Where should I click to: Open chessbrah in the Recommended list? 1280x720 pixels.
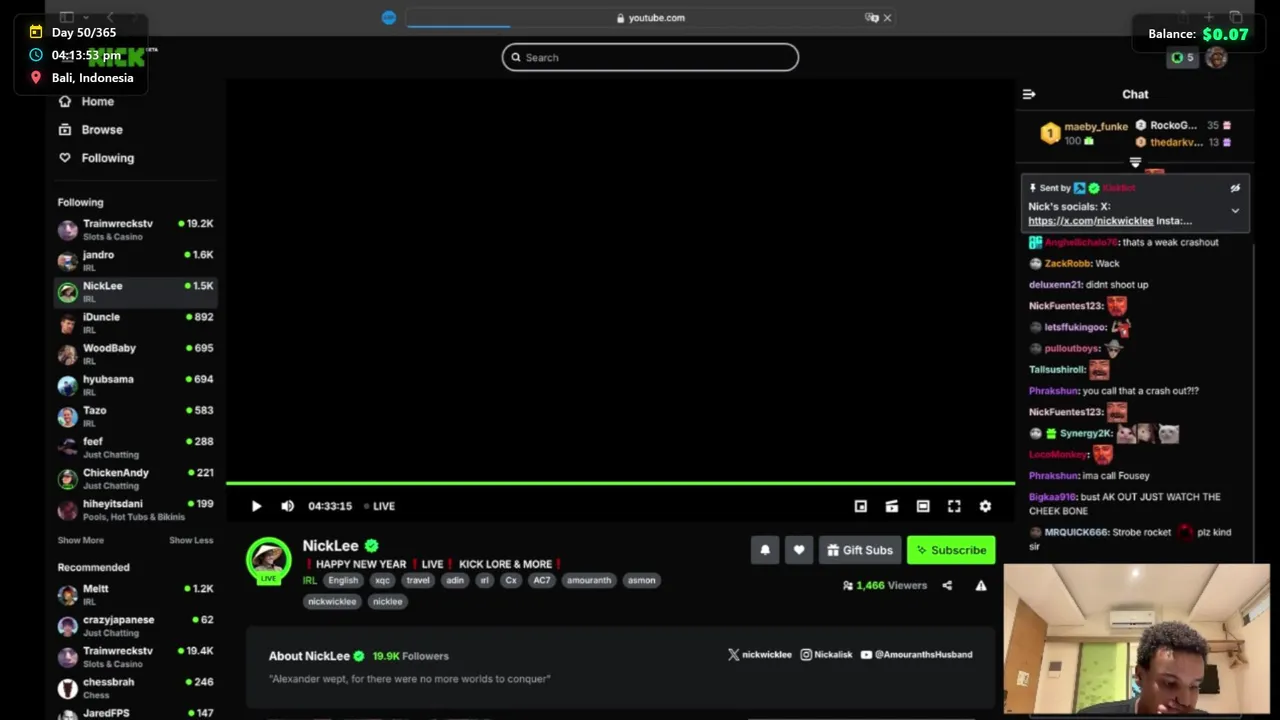(135, 688)
